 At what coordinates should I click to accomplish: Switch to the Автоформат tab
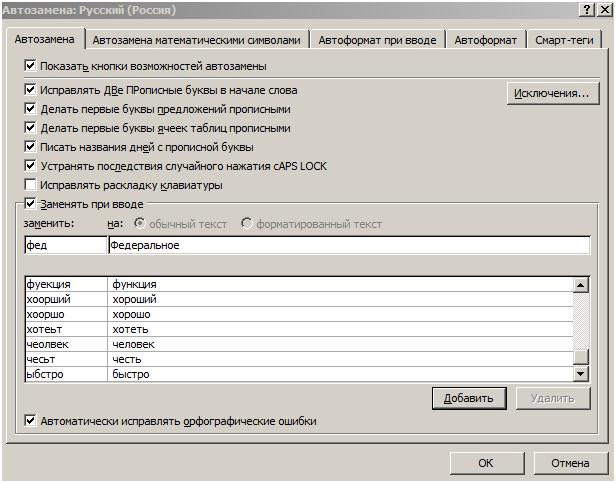486,40
